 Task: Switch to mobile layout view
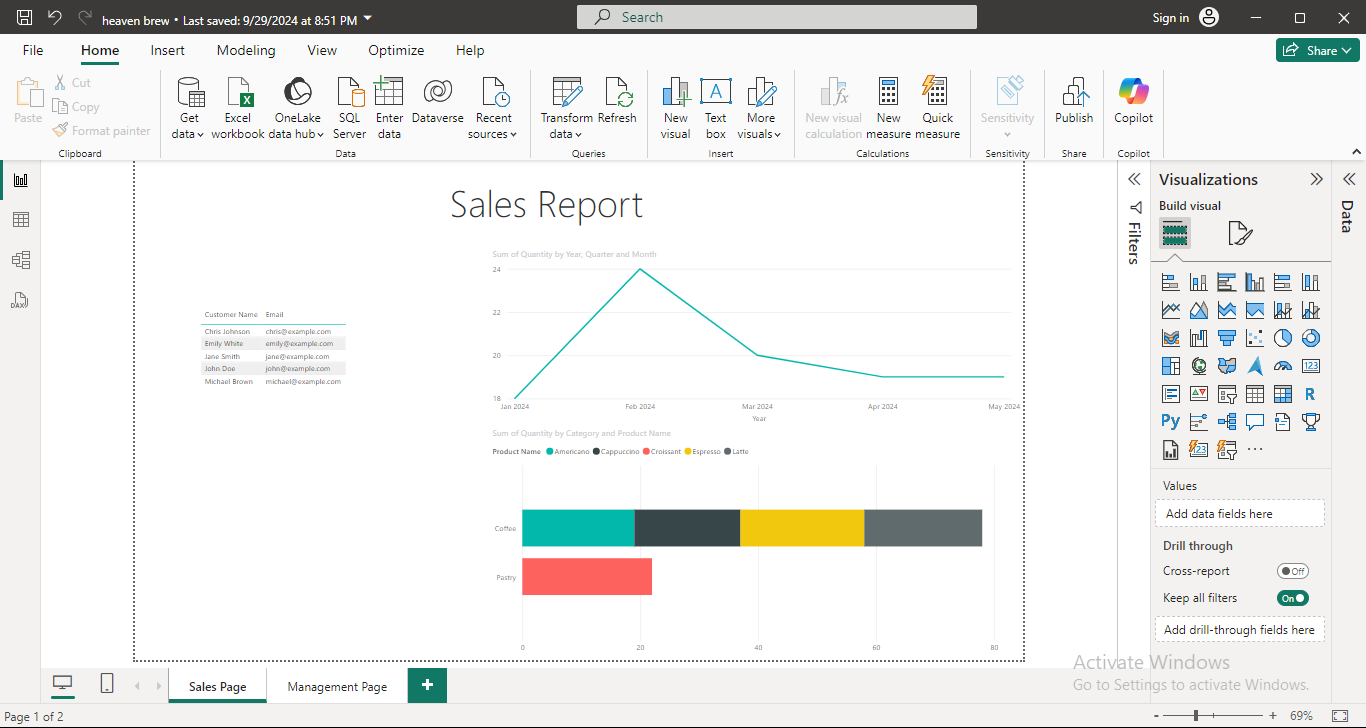coord(107,683)
